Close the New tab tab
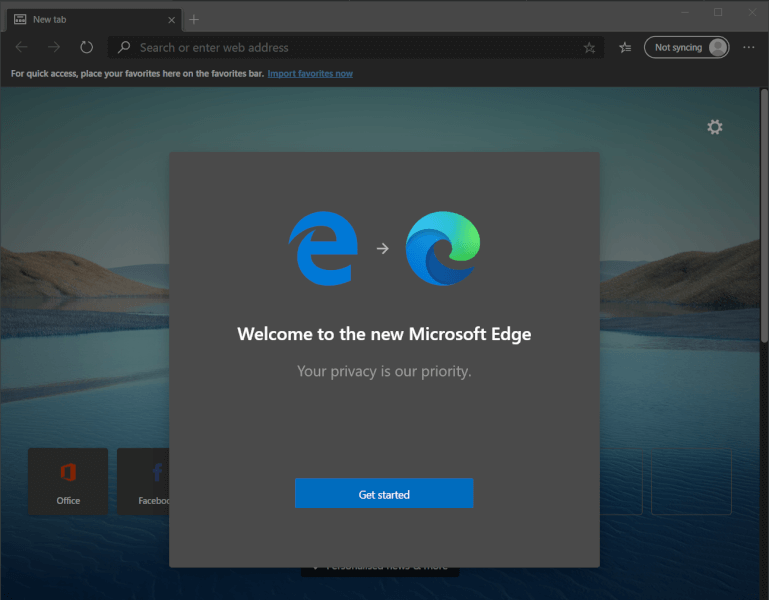This screenshot has height=600, width=769. pos(171,20)
